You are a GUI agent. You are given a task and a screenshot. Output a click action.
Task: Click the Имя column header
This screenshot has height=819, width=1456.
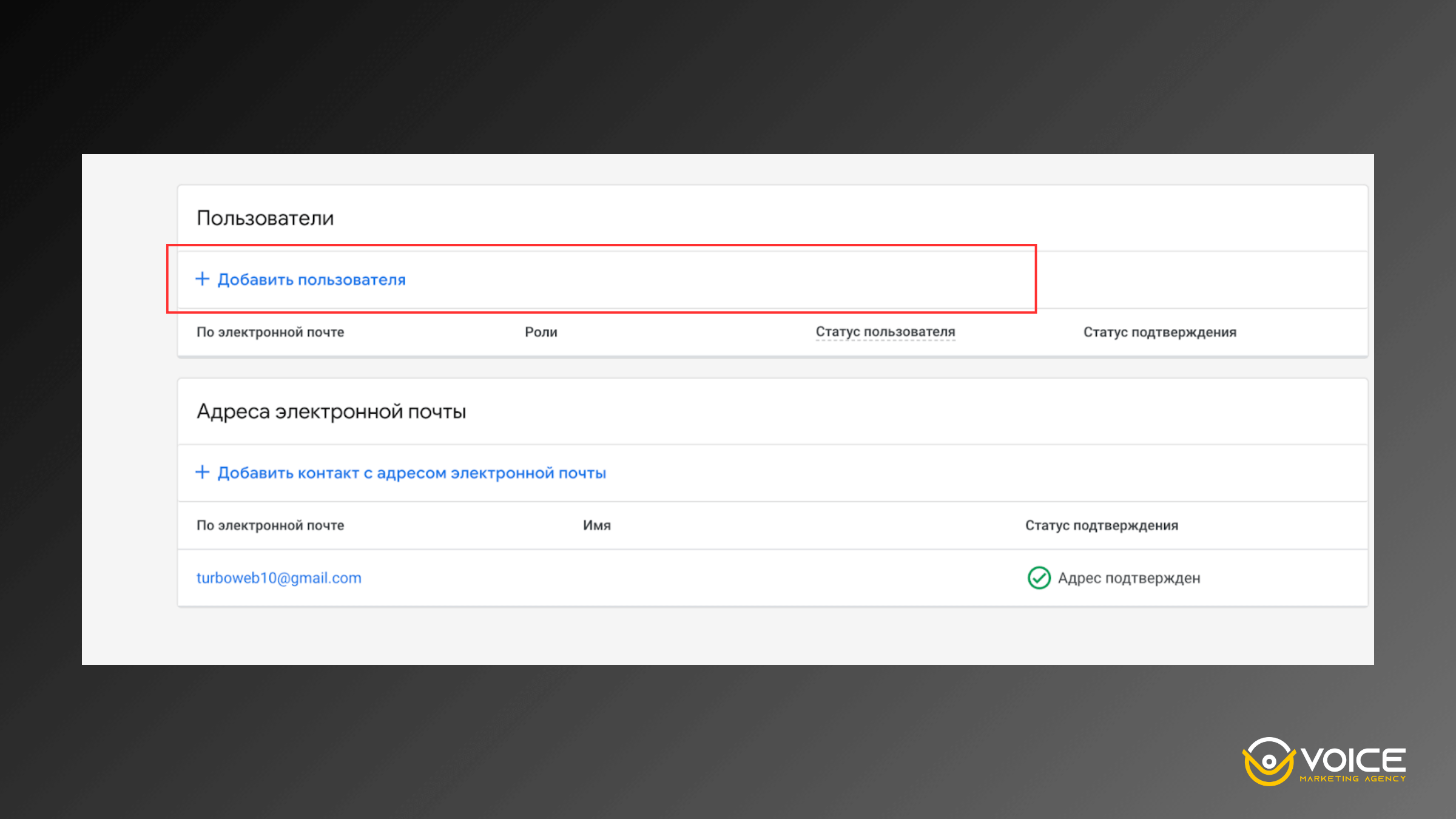click(596, 525)
